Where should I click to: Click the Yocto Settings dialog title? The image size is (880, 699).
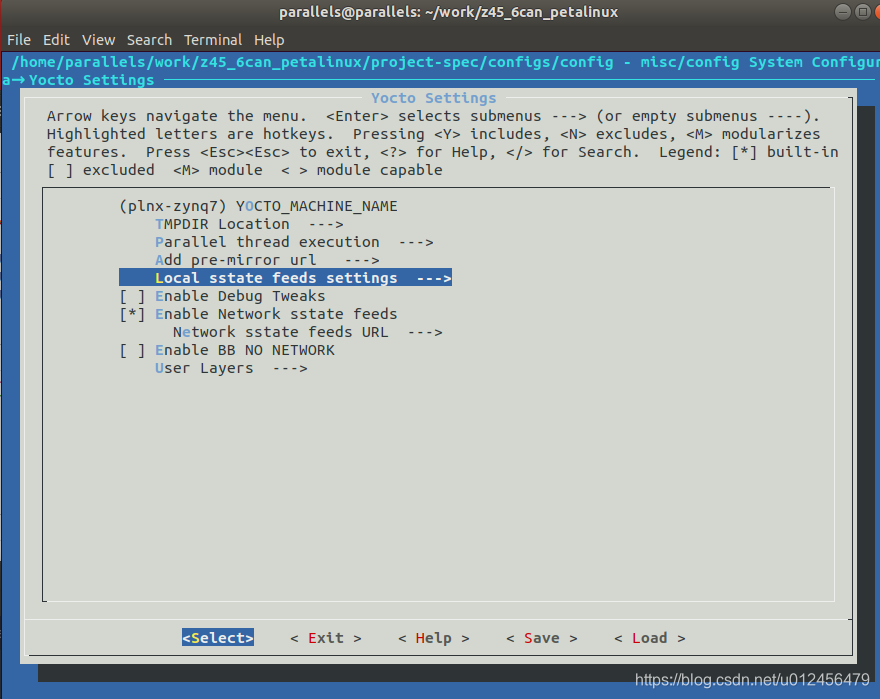434,98
